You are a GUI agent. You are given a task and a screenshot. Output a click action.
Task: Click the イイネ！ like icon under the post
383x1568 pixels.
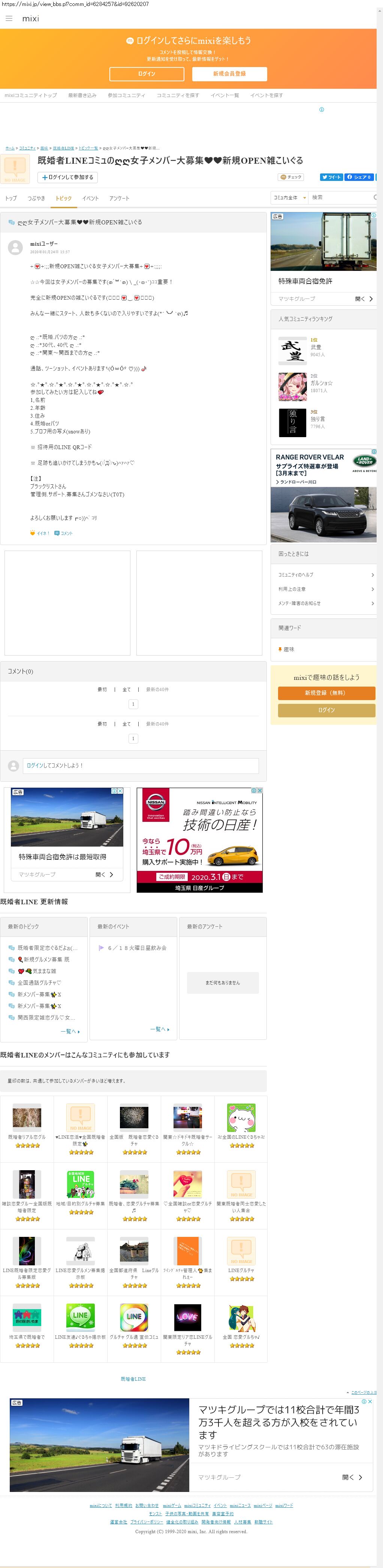[40, 533]
